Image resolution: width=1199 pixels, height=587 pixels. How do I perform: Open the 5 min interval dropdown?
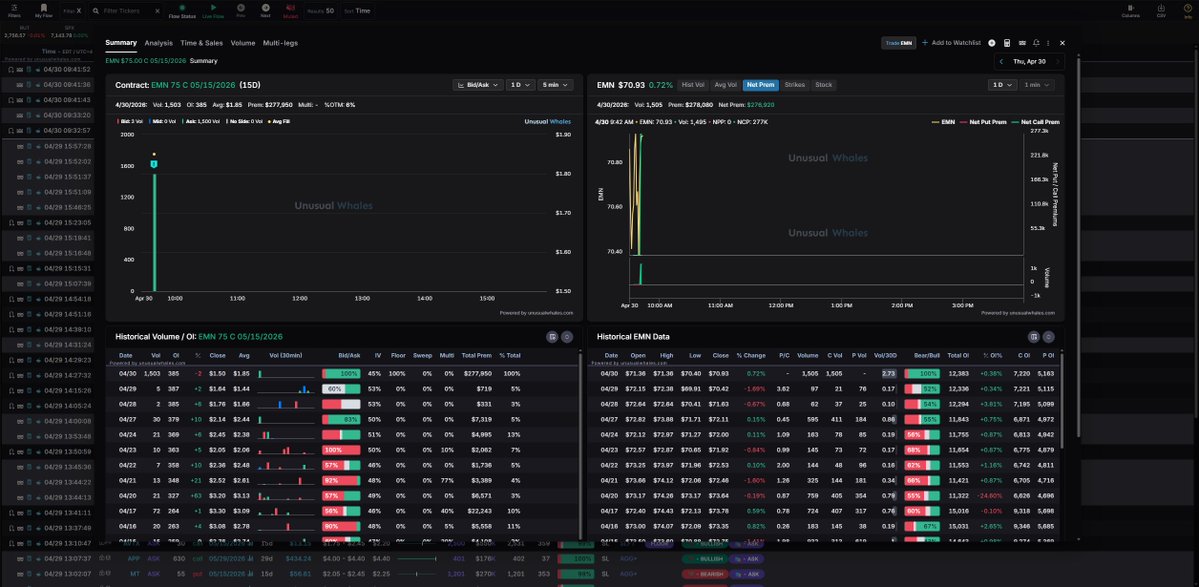pos(555,85)
